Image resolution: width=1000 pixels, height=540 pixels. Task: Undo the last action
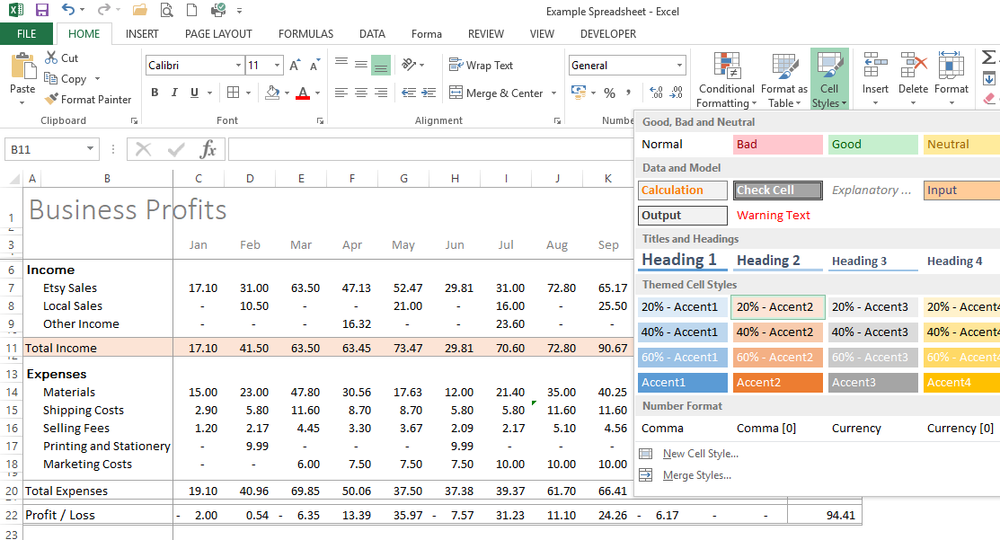68,10
